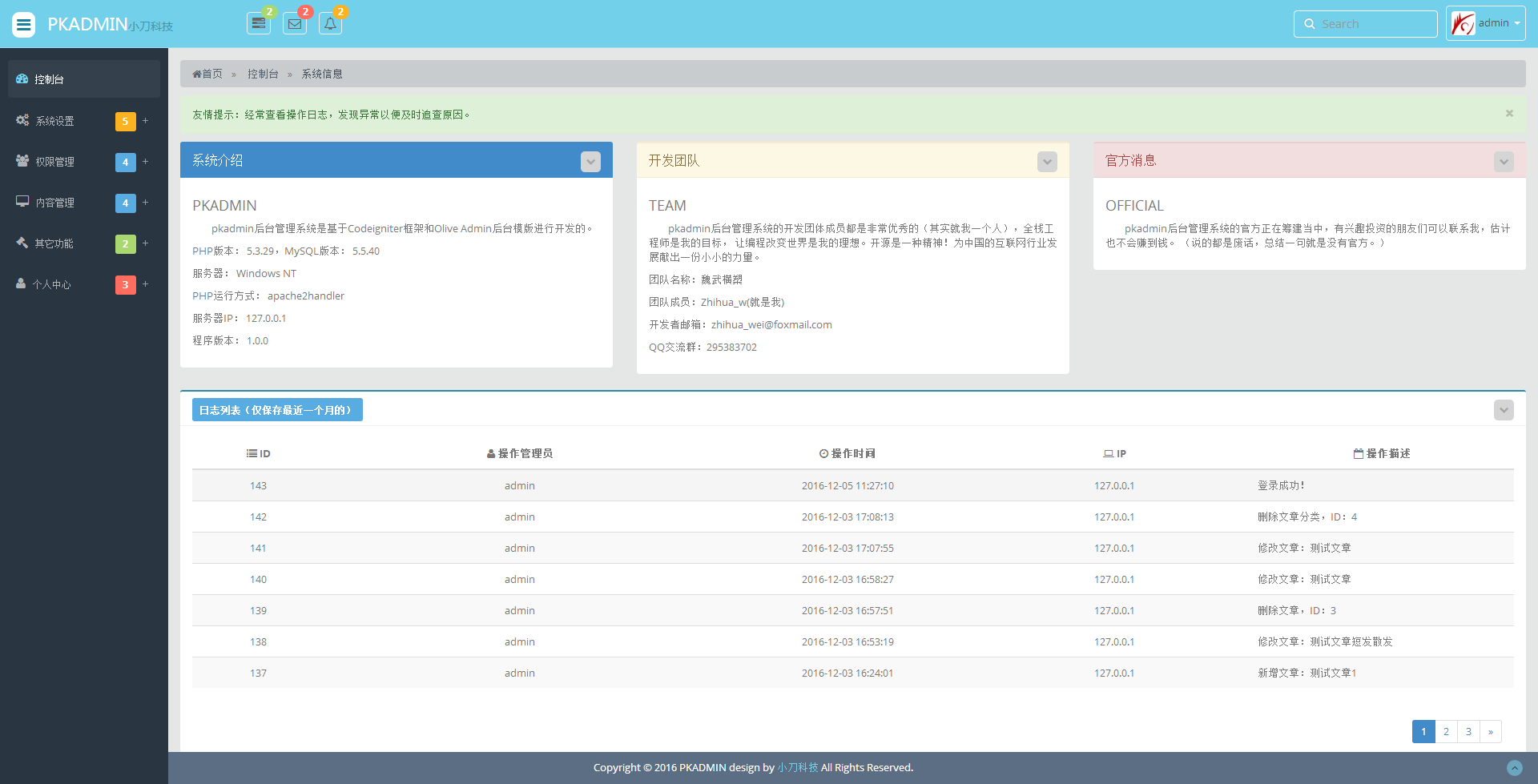Click the 系统设置 gears icon

point(22,120)
